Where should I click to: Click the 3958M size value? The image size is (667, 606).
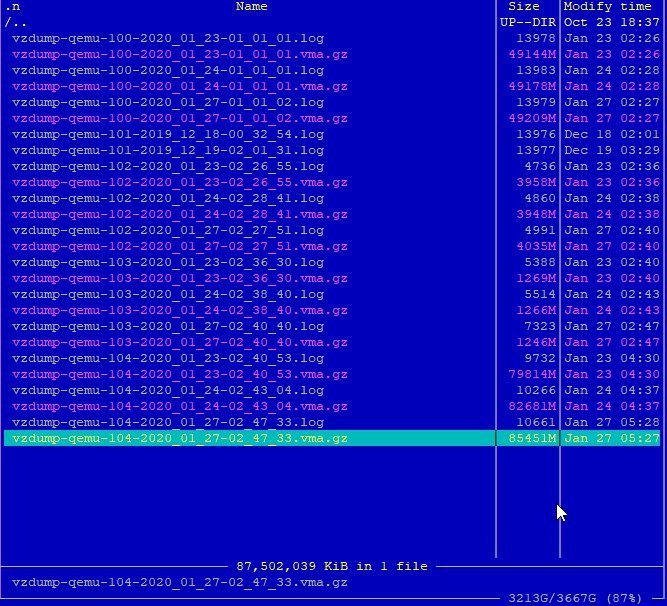pyautogui.click(x=536, y=182)
